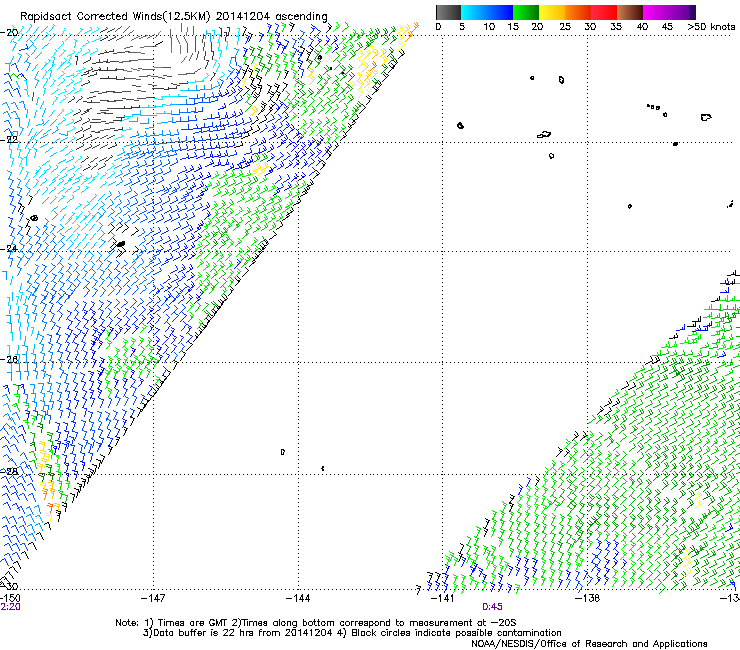Click the yellow 20-25 knots legend swatch
This screenshot has width=740, height=650.
click(552, 12)
